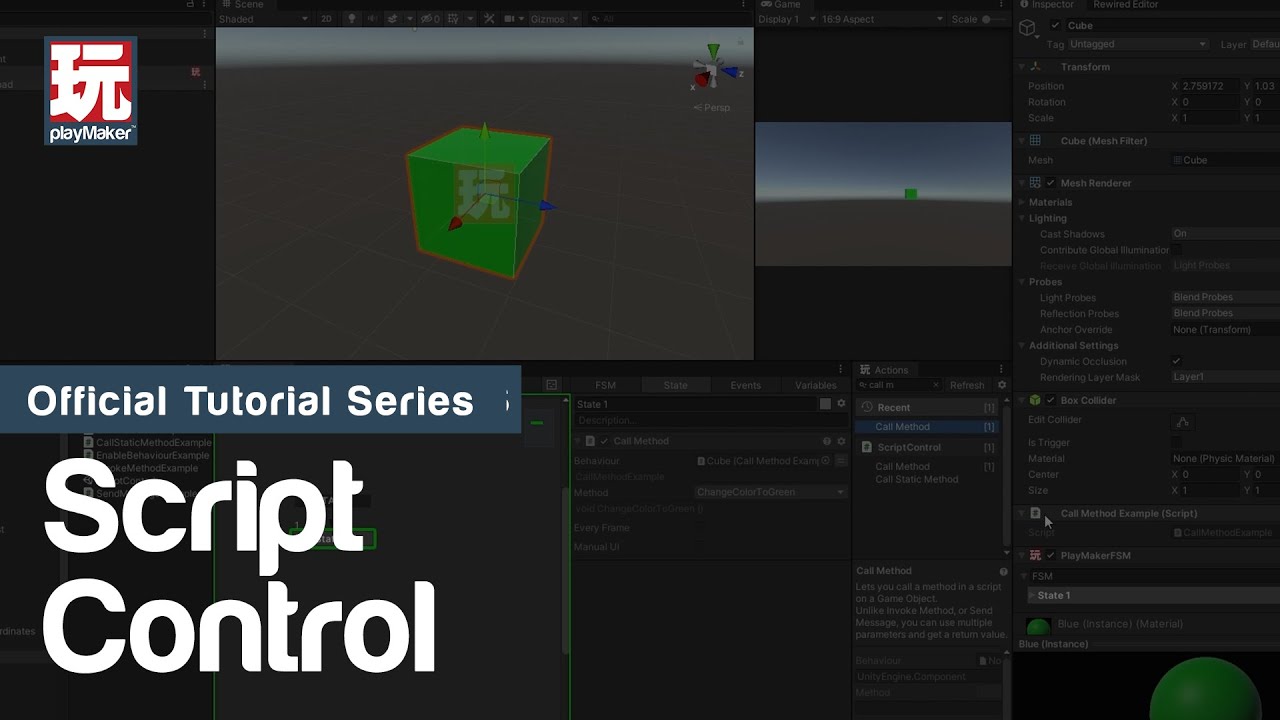Click the Cube Mesh Filter icon
The height and width of the screenshot is (720, 1280).
click(1036, 141)
